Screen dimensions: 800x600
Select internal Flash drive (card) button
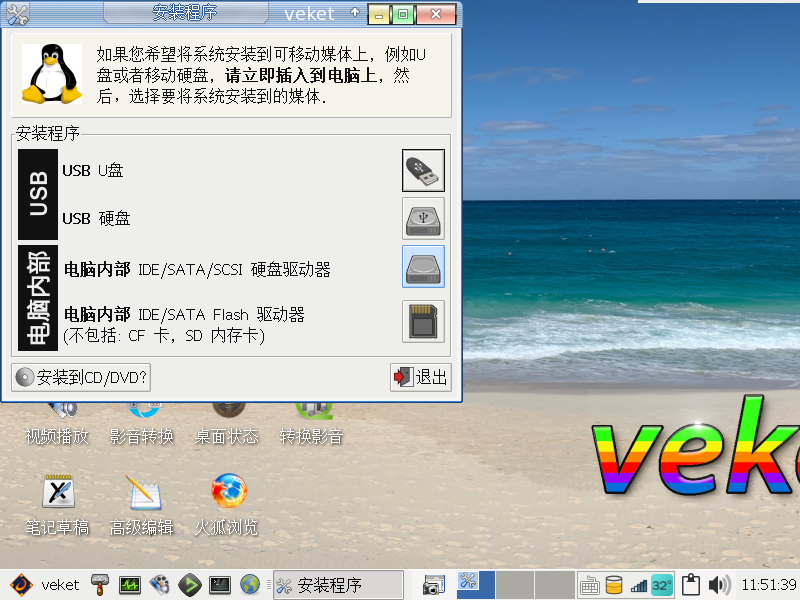pos(423,321)
